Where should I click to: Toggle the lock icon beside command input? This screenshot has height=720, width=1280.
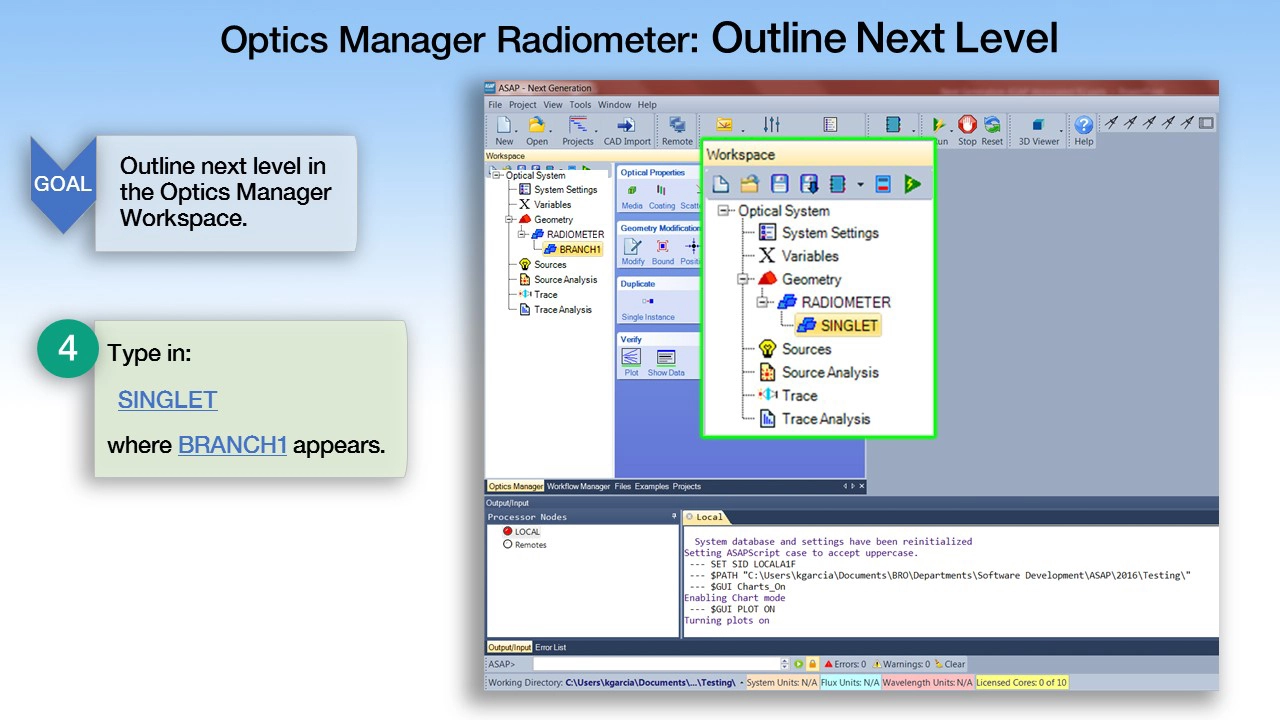(x=812, y=664)
